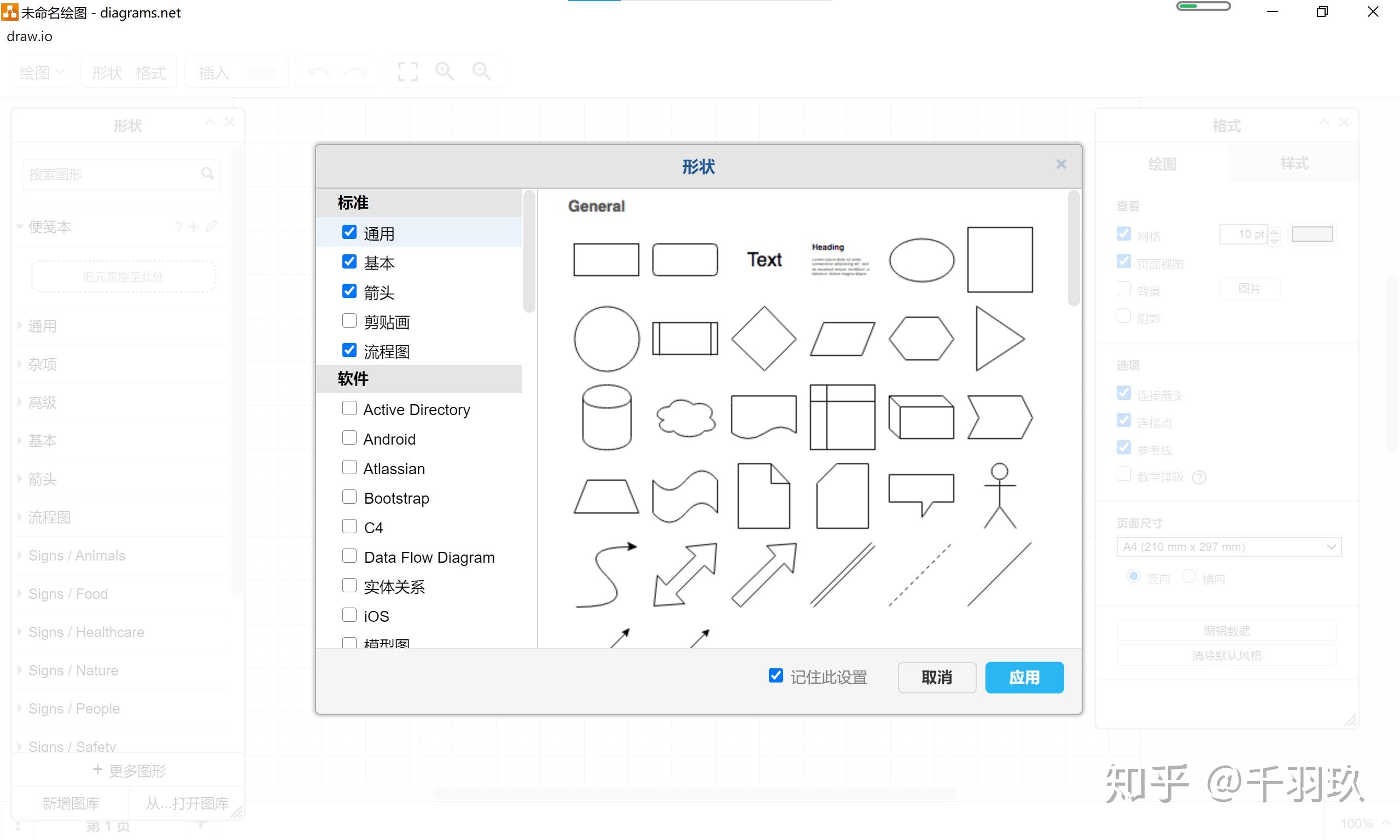
Task: Pick the cloud shape thumbnail
Action: (x=685, y=418)
